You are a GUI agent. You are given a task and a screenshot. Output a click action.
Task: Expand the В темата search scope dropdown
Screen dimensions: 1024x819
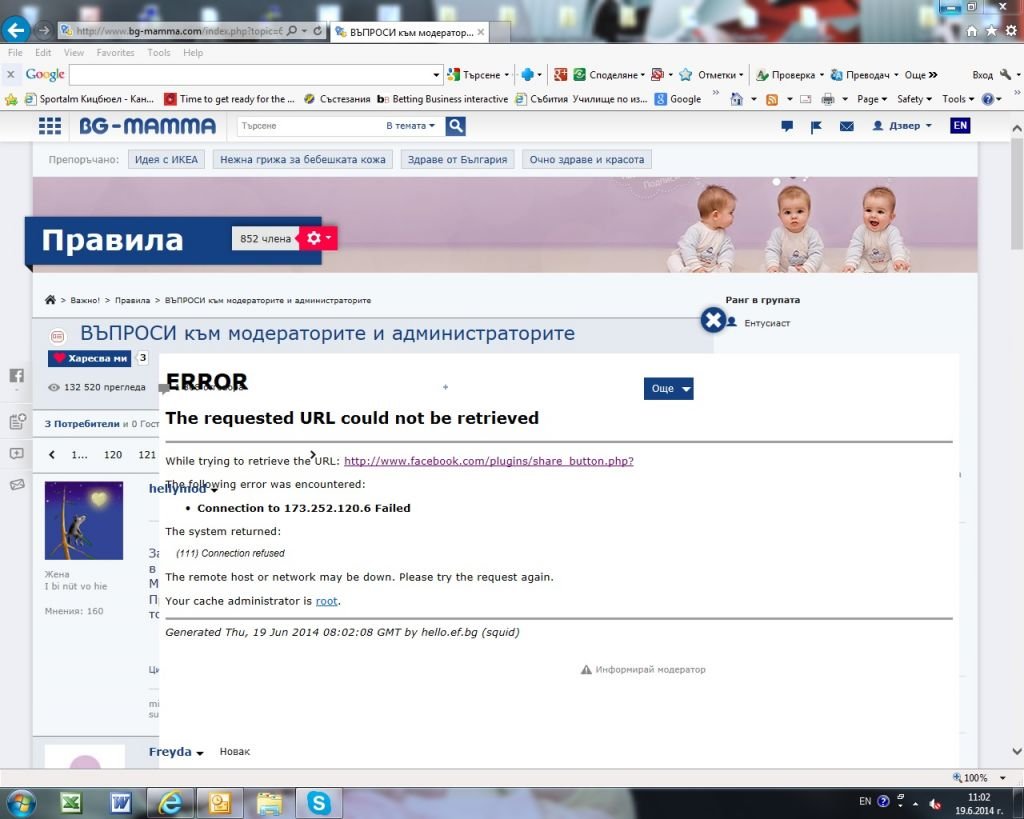410,125
